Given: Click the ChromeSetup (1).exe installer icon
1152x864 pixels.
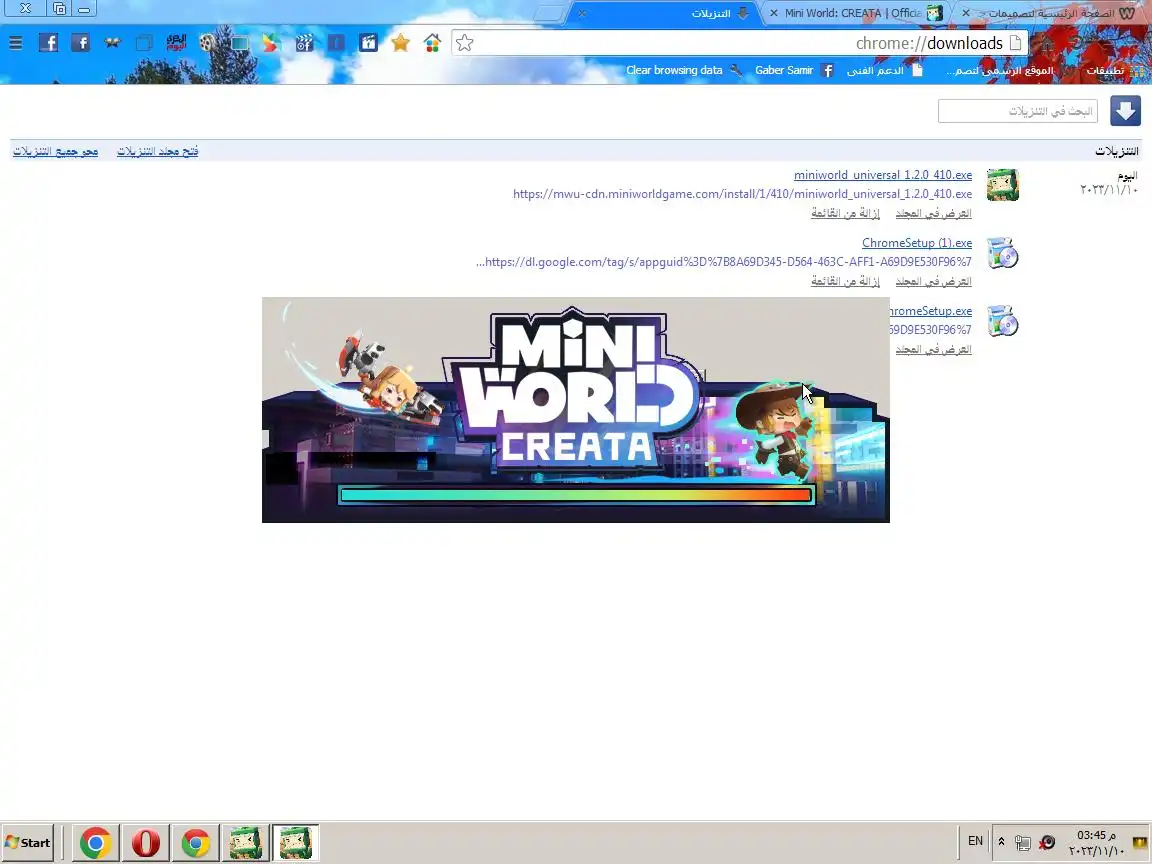Looking at the screenshot, I should coord(1003,253).
